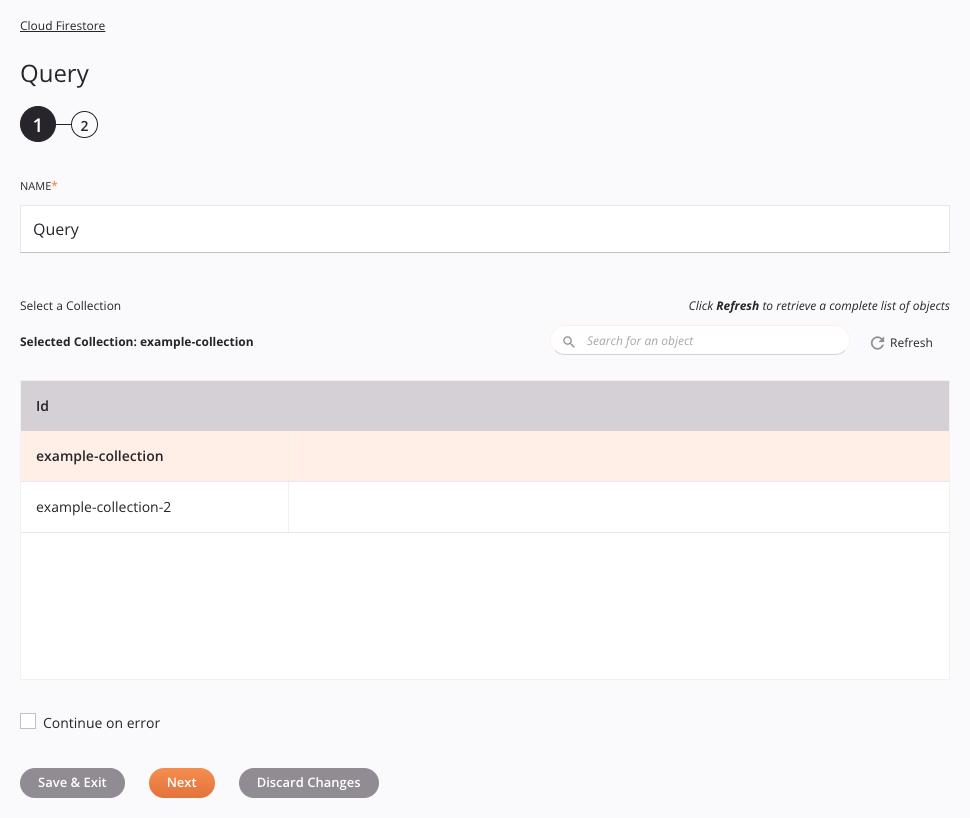Viewport: 970px width, 818px height.
Task: Select the step 1 indicator circle
Action: point(38,126)
